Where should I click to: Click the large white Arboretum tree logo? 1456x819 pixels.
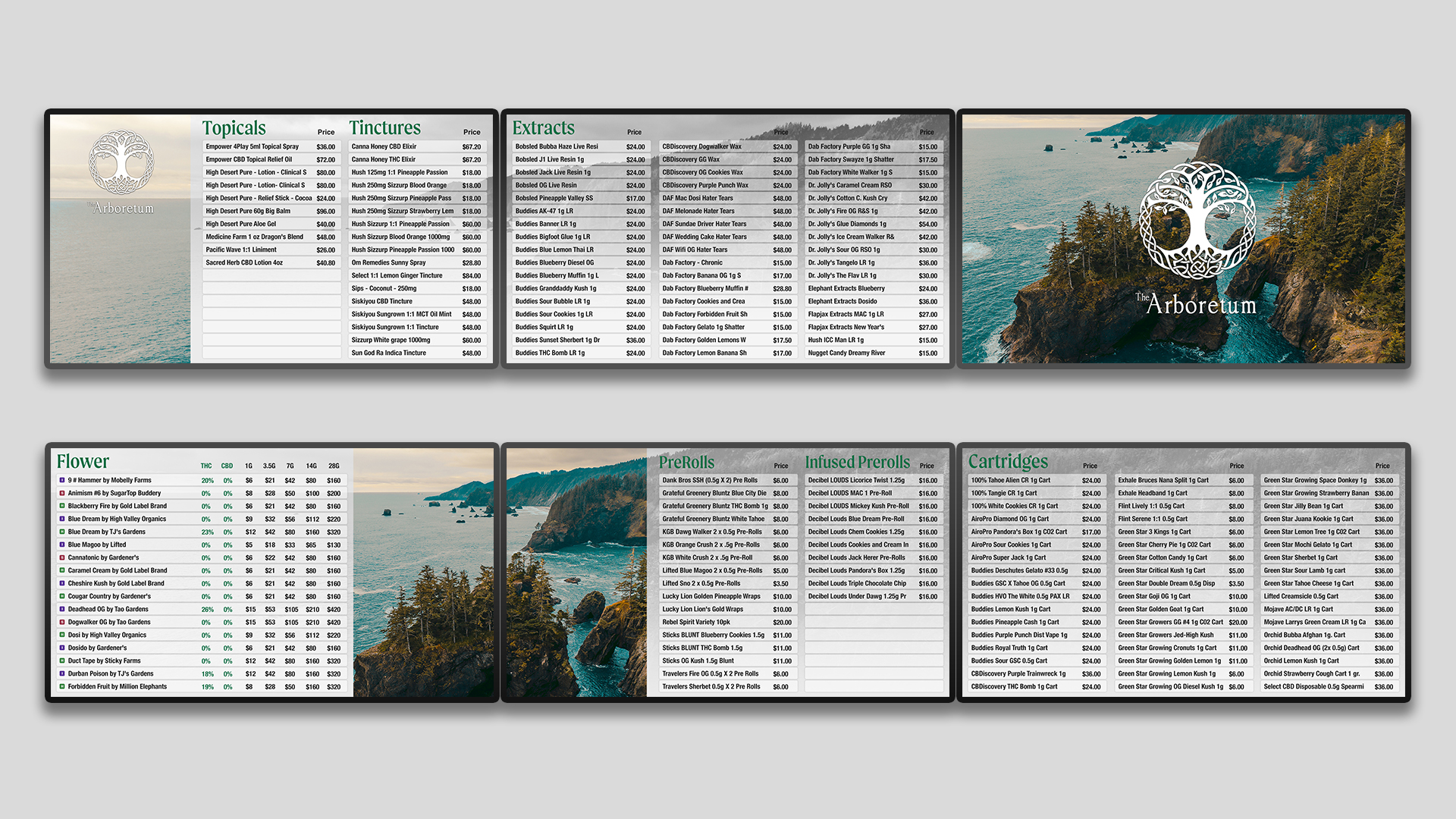(1197, 220)
